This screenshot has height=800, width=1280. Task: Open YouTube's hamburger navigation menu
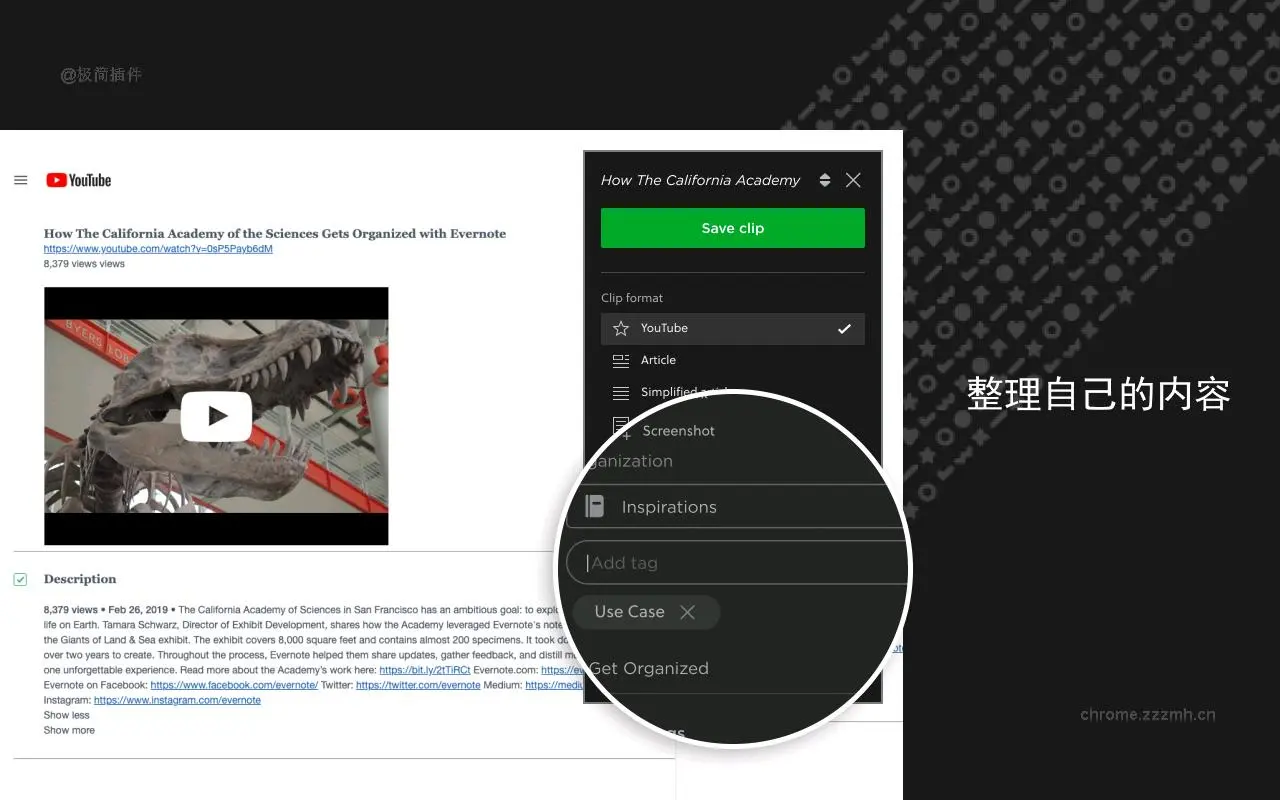tap(20, 180)
